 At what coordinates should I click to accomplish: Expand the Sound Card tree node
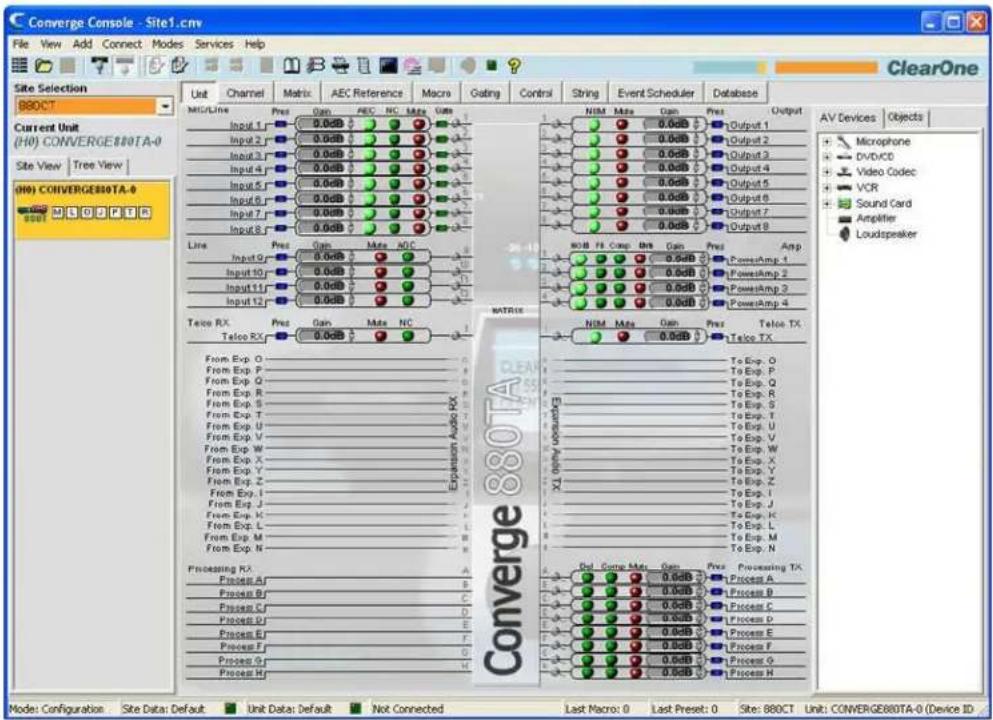(827, 203)
